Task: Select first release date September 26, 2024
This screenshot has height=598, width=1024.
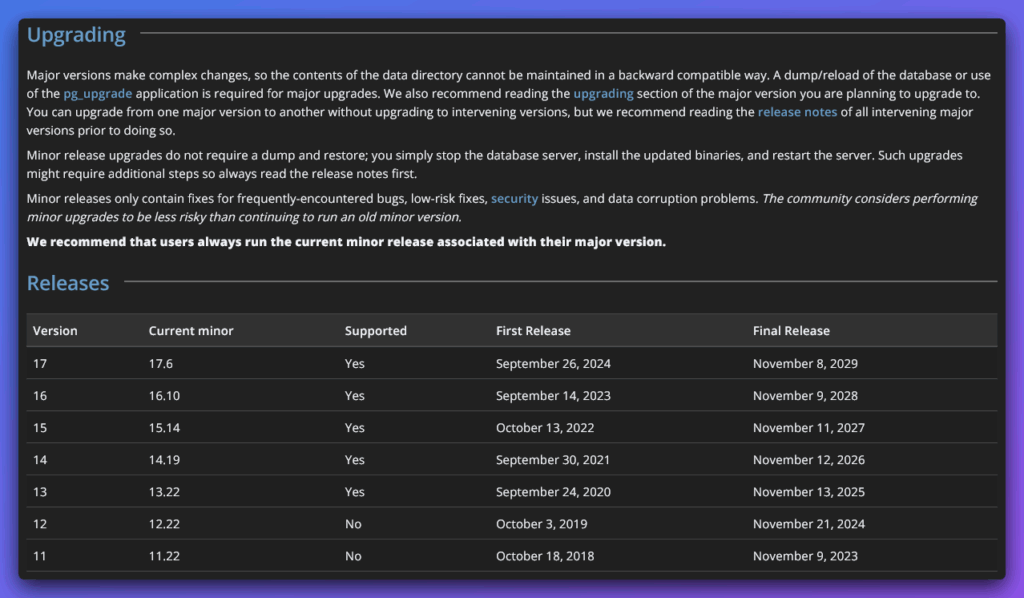Action: click(x=553, y=364)
